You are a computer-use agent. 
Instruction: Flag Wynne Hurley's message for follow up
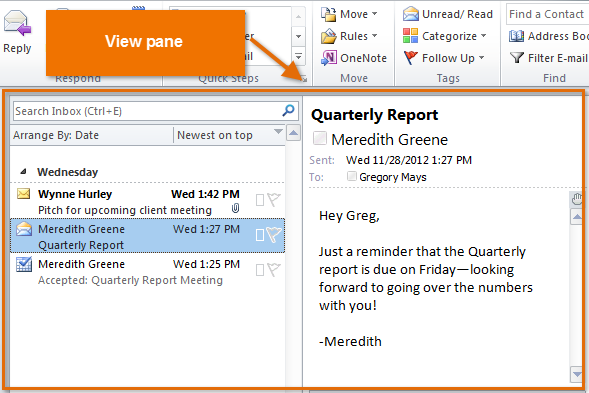tap(274, 200)
